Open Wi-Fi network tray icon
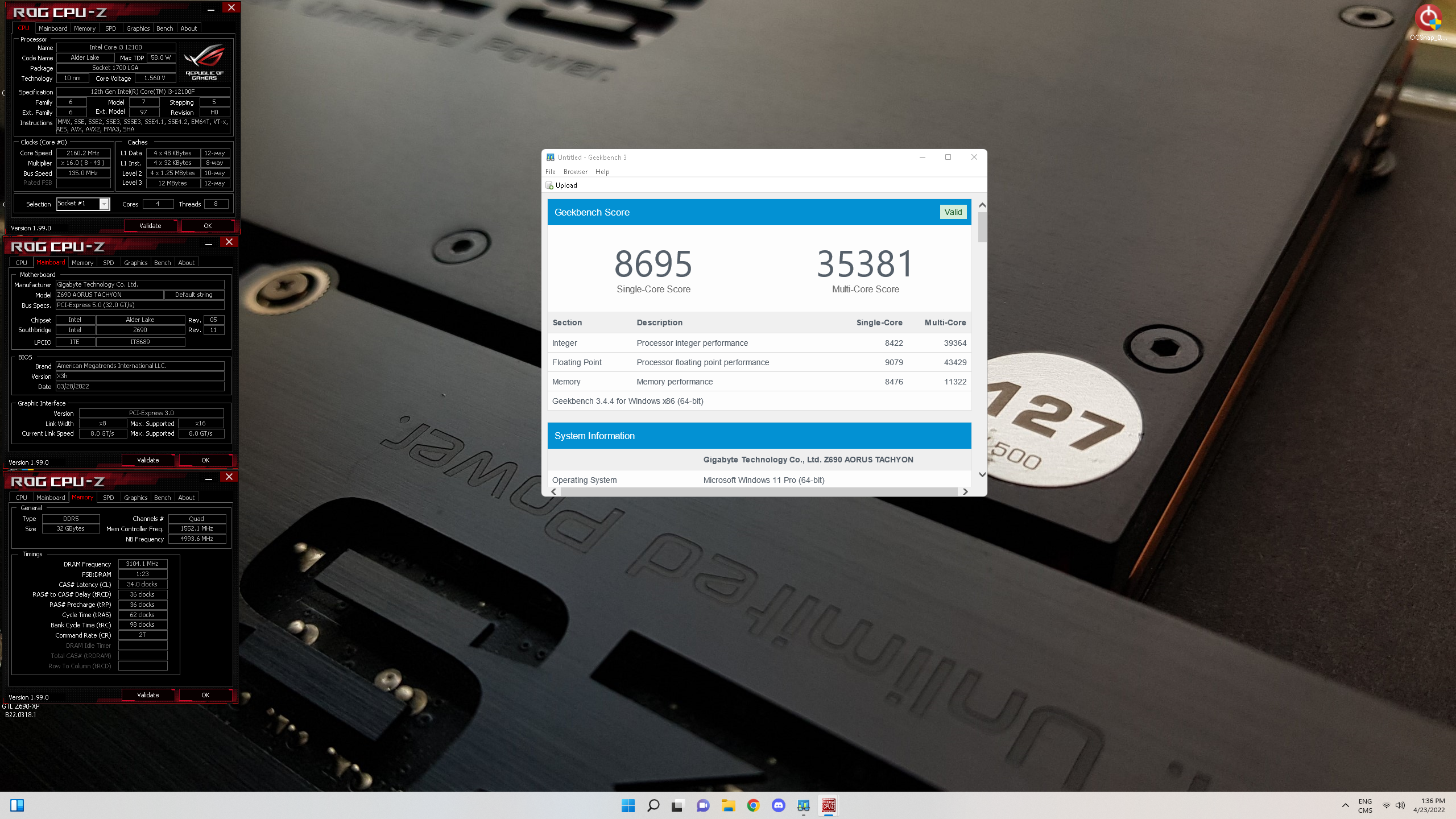Screen dimensions: 1456x819 pyautogui.click(x=1387, y=805)
